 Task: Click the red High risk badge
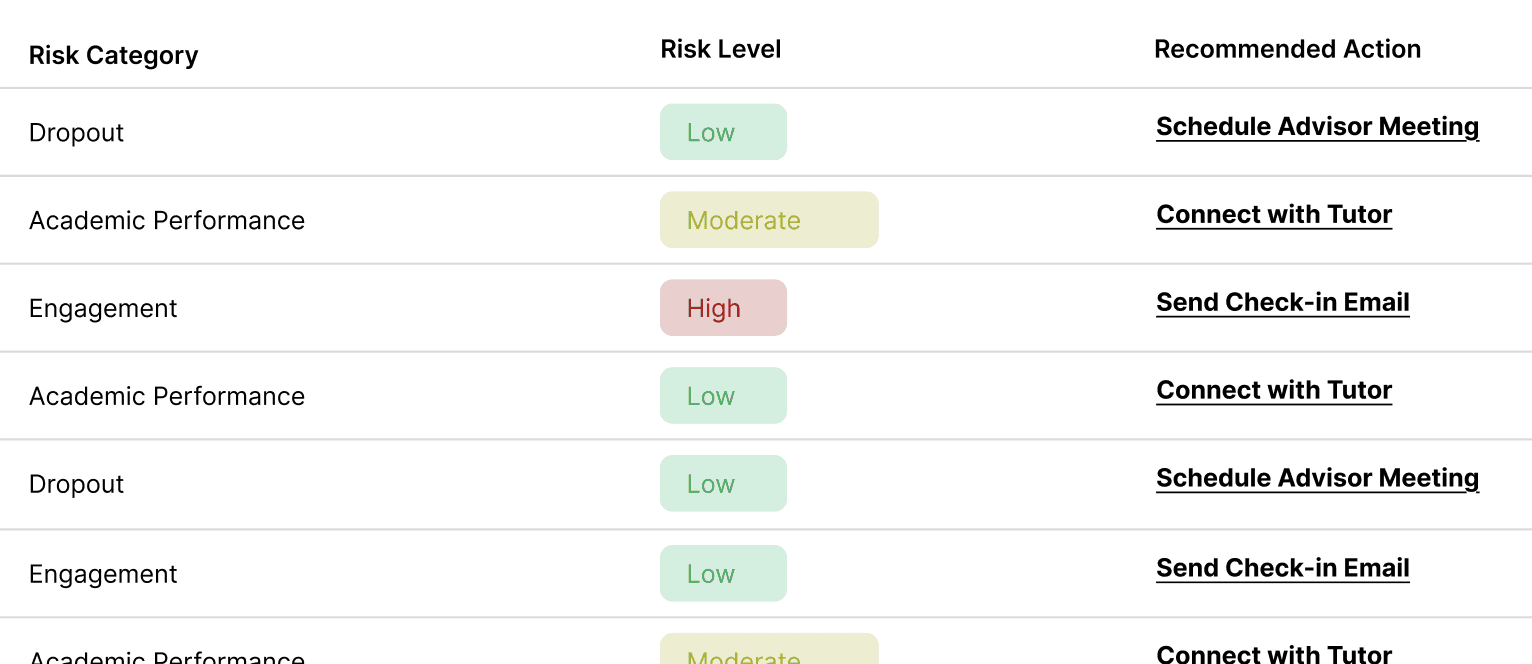pos(723,308)
